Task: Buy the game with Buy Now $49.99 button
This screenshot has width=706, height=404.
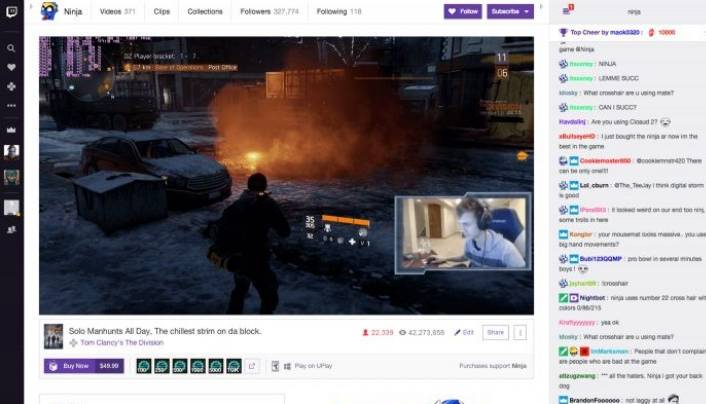Action: point(84,366)
